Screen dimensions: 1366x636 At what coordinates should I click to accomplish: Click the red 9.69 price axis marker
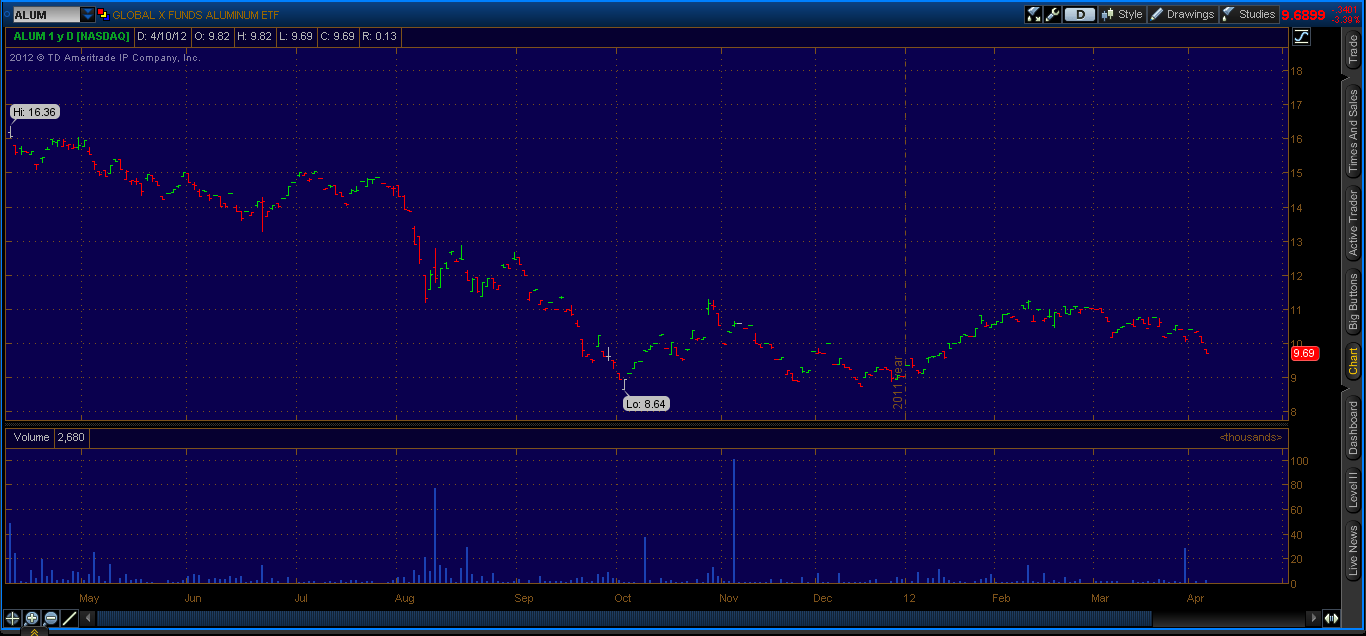[1303, 353]
